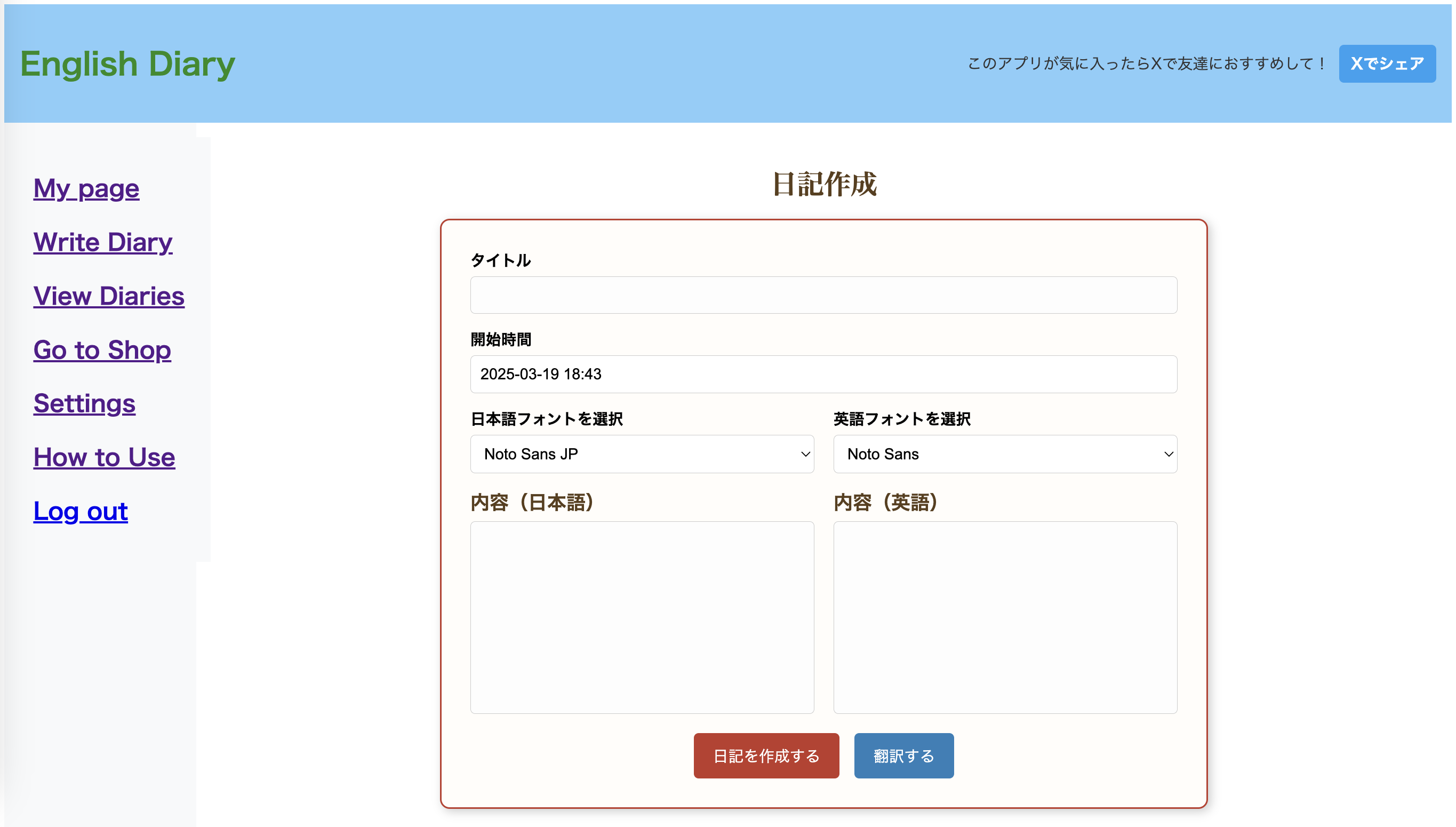Click the English font dropdown chevron arrow
Viewport: 1456px width, 827px height.
1168,455
